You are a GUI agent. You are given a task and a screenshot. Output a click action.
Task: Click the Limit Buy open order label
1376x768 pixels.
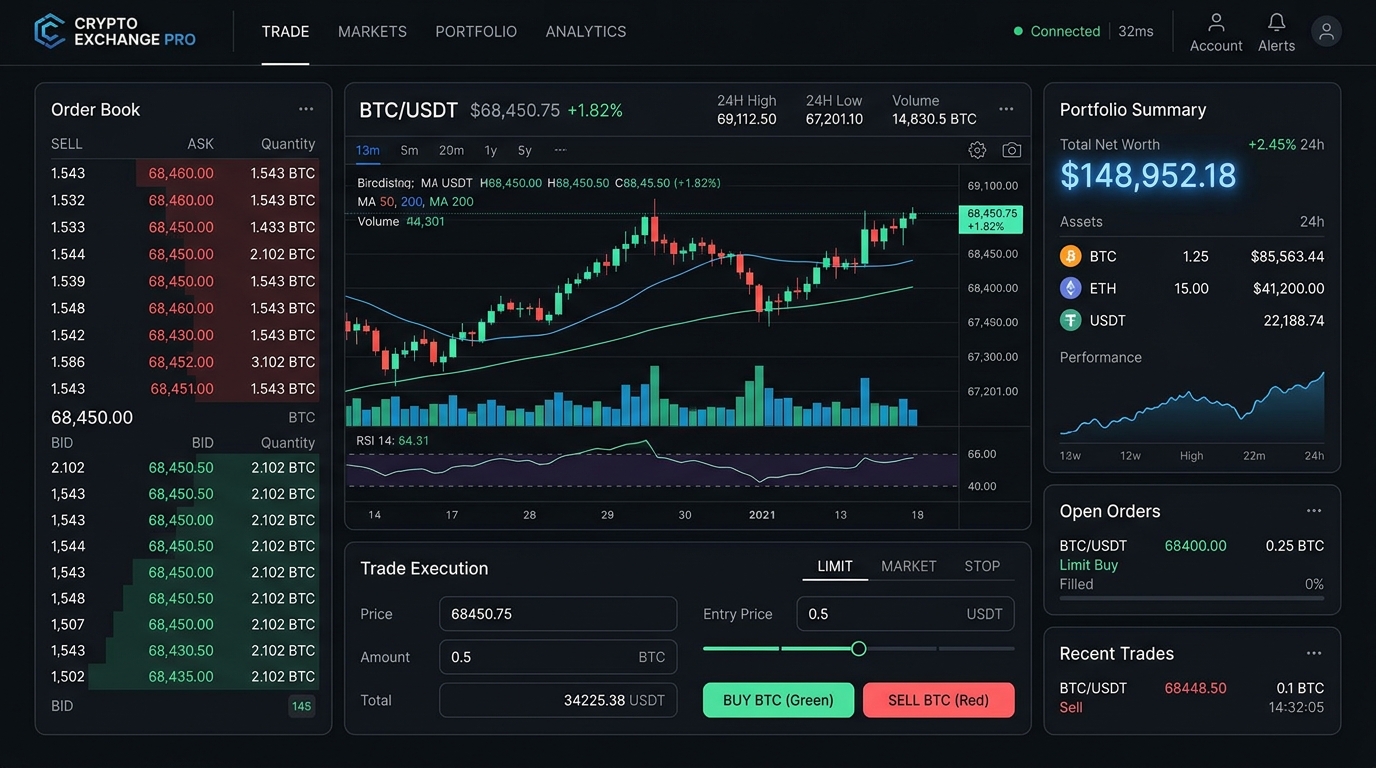tap(1089, 565)
